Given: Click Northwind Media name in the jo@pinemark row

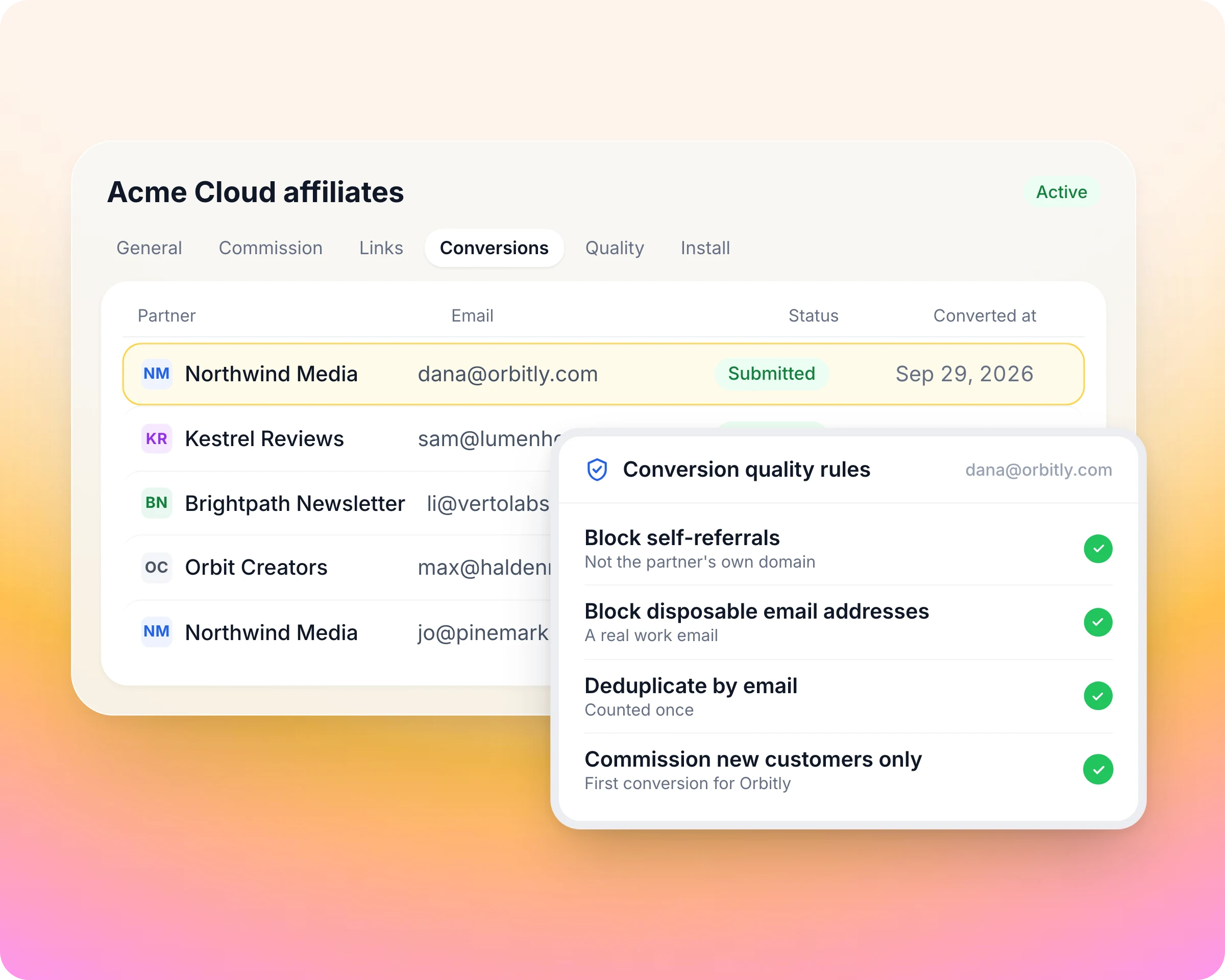Looking at the screenshot, I should [271, 632].
